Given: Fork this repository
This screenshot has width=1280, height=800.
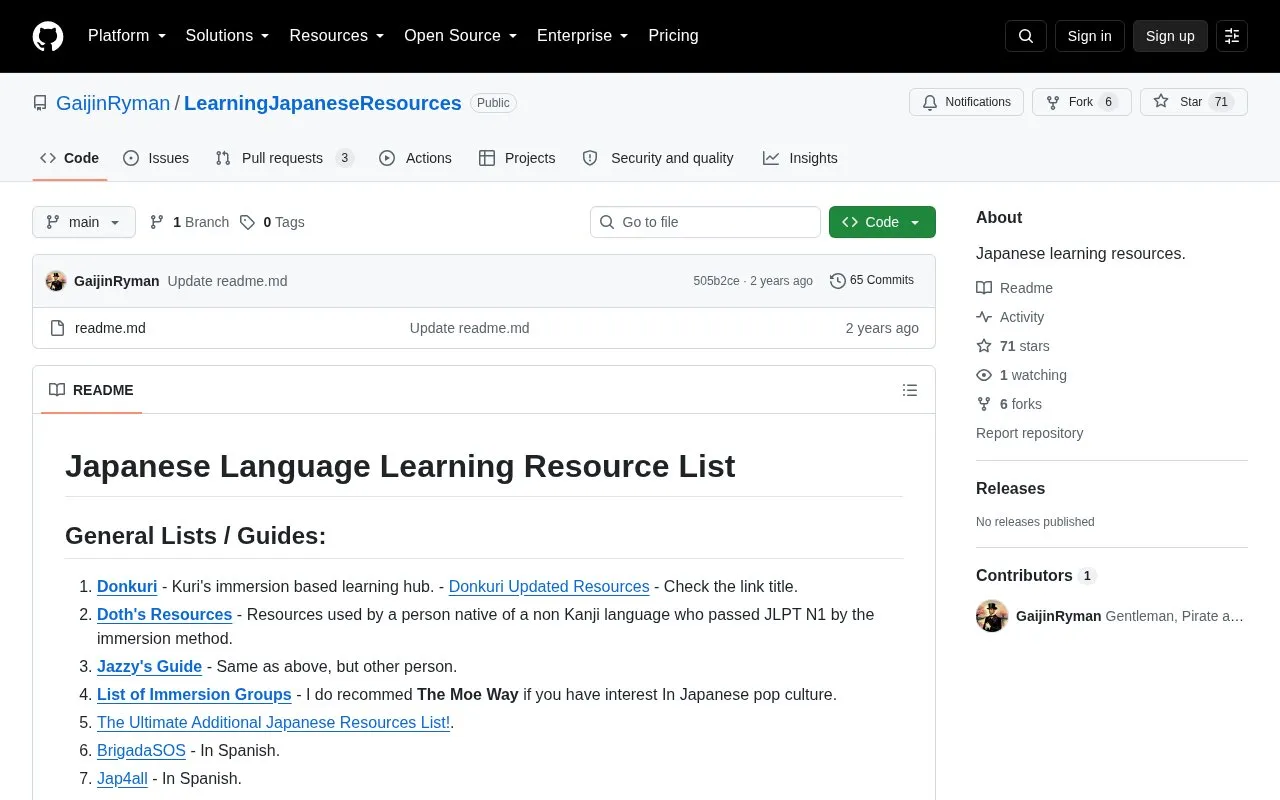Looking at the screenshot, I should pyautogui.click(x=1081, y=102).
